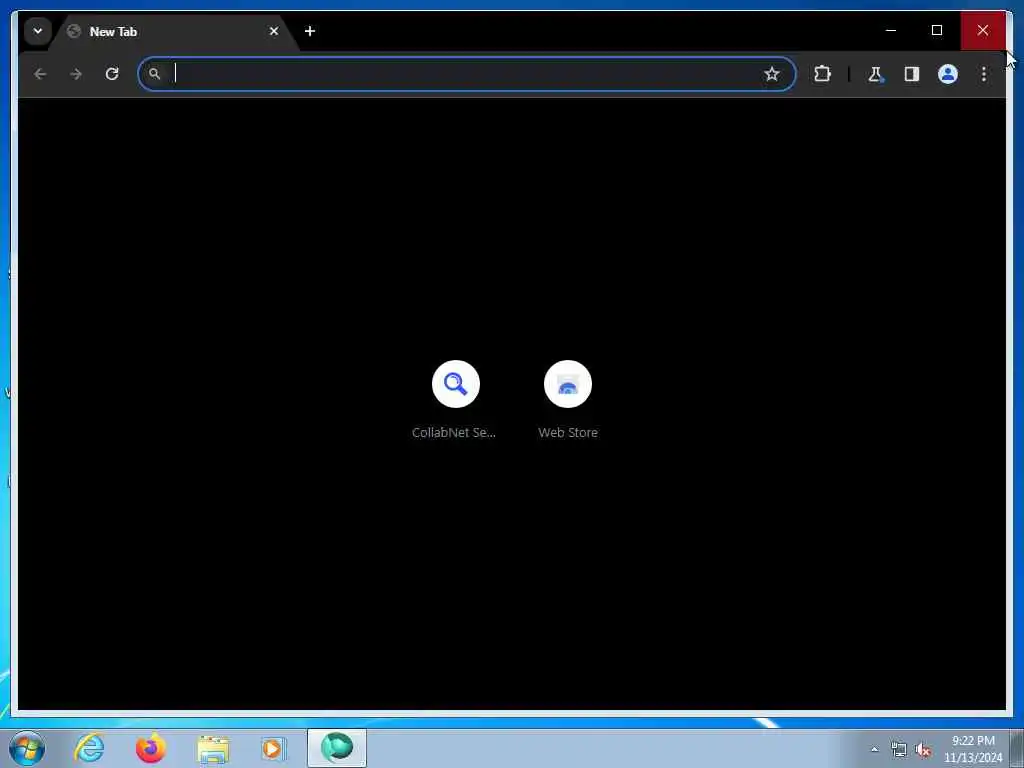This screenshot has width=1024, height=768.
Task: Open the muted volume tray icon
Action: 923,750
